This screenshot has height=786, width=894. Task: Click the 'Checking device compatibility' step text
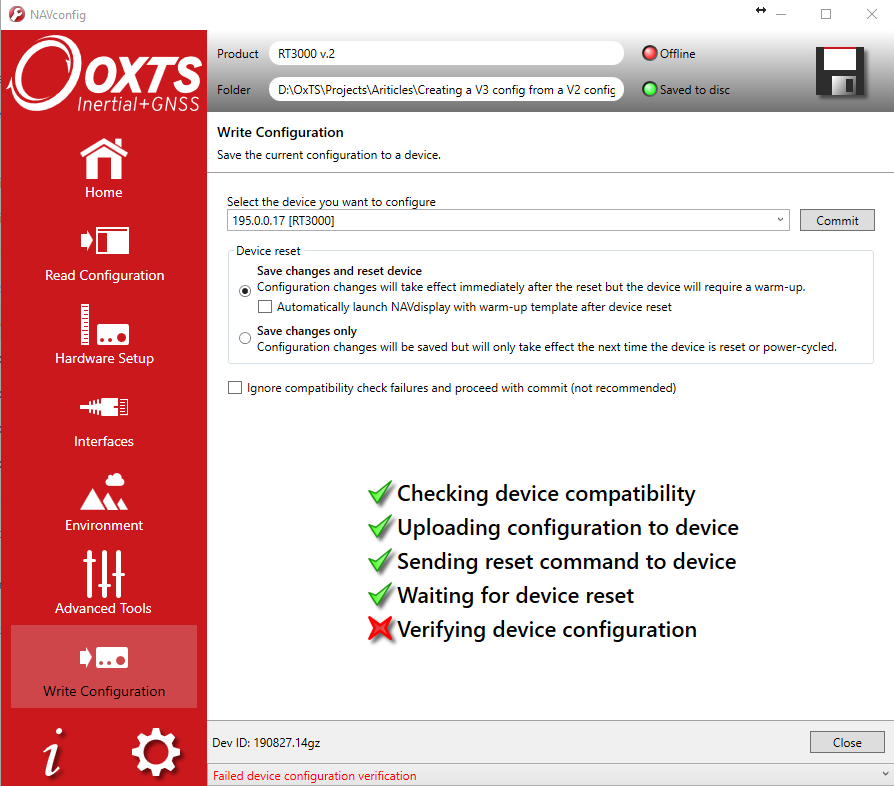pyautogui.click(x=546, y=494)
